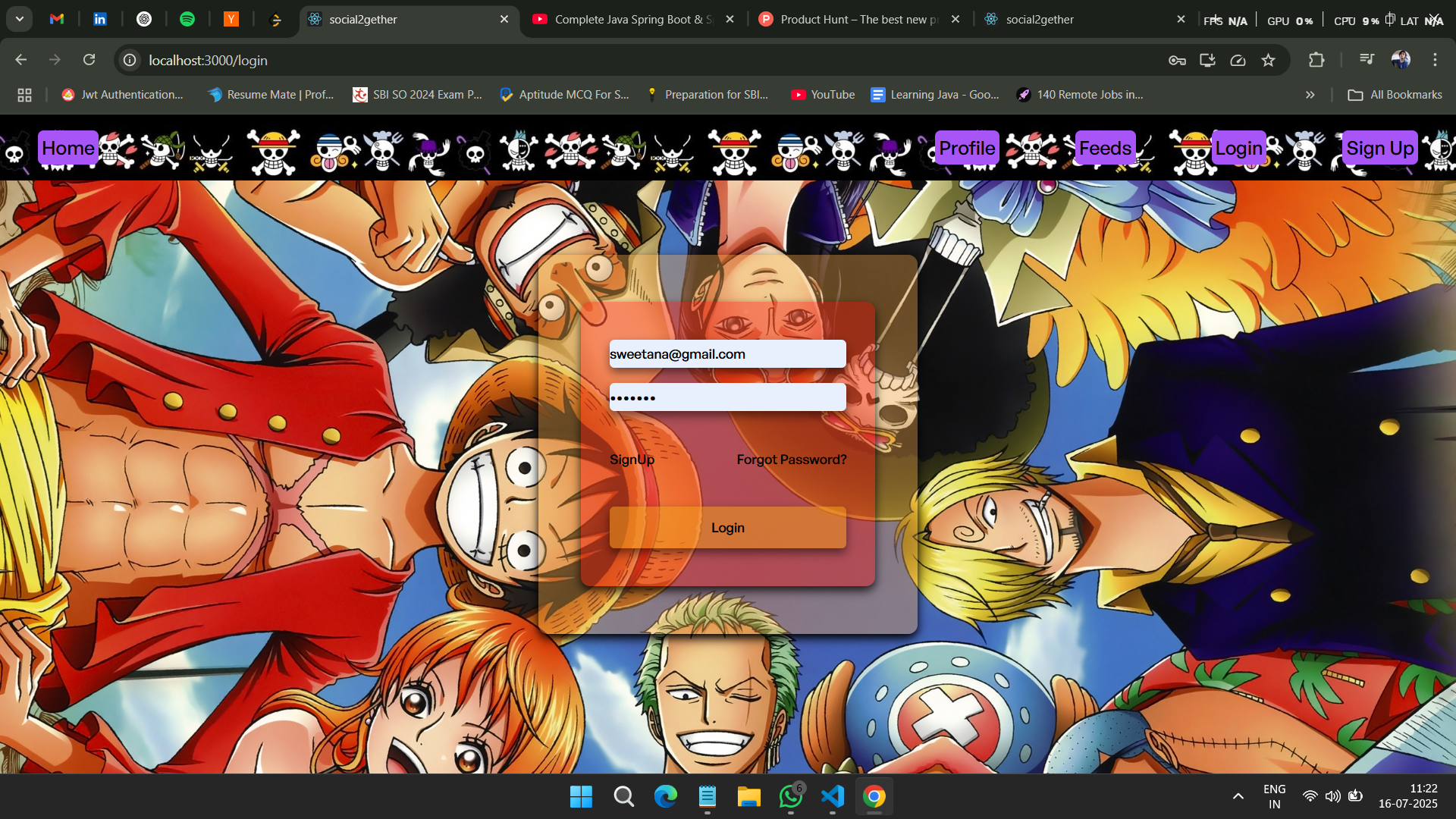This screenshot has height=819, width=1456.
Task: Open WhatsApp from the taskbar
Action: (789, 796)
